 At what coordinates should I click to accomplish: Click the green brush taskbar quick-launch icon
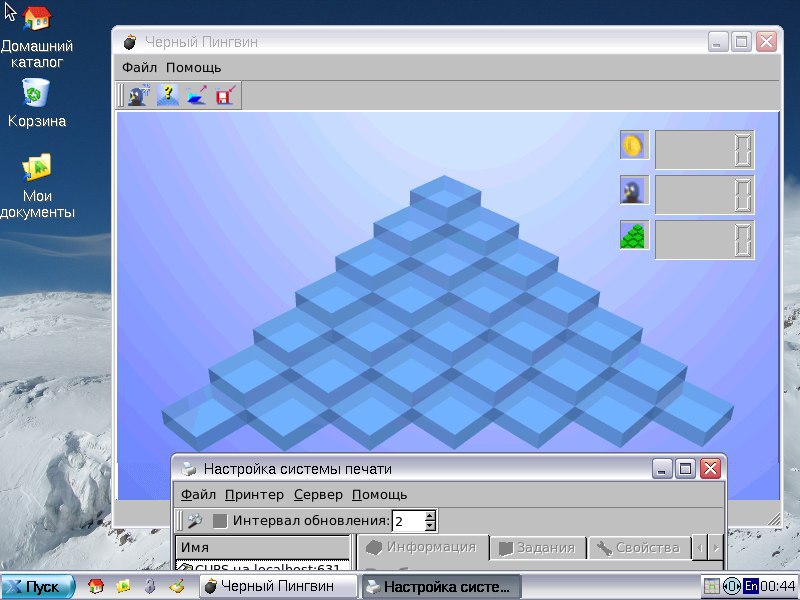point(177,586)
